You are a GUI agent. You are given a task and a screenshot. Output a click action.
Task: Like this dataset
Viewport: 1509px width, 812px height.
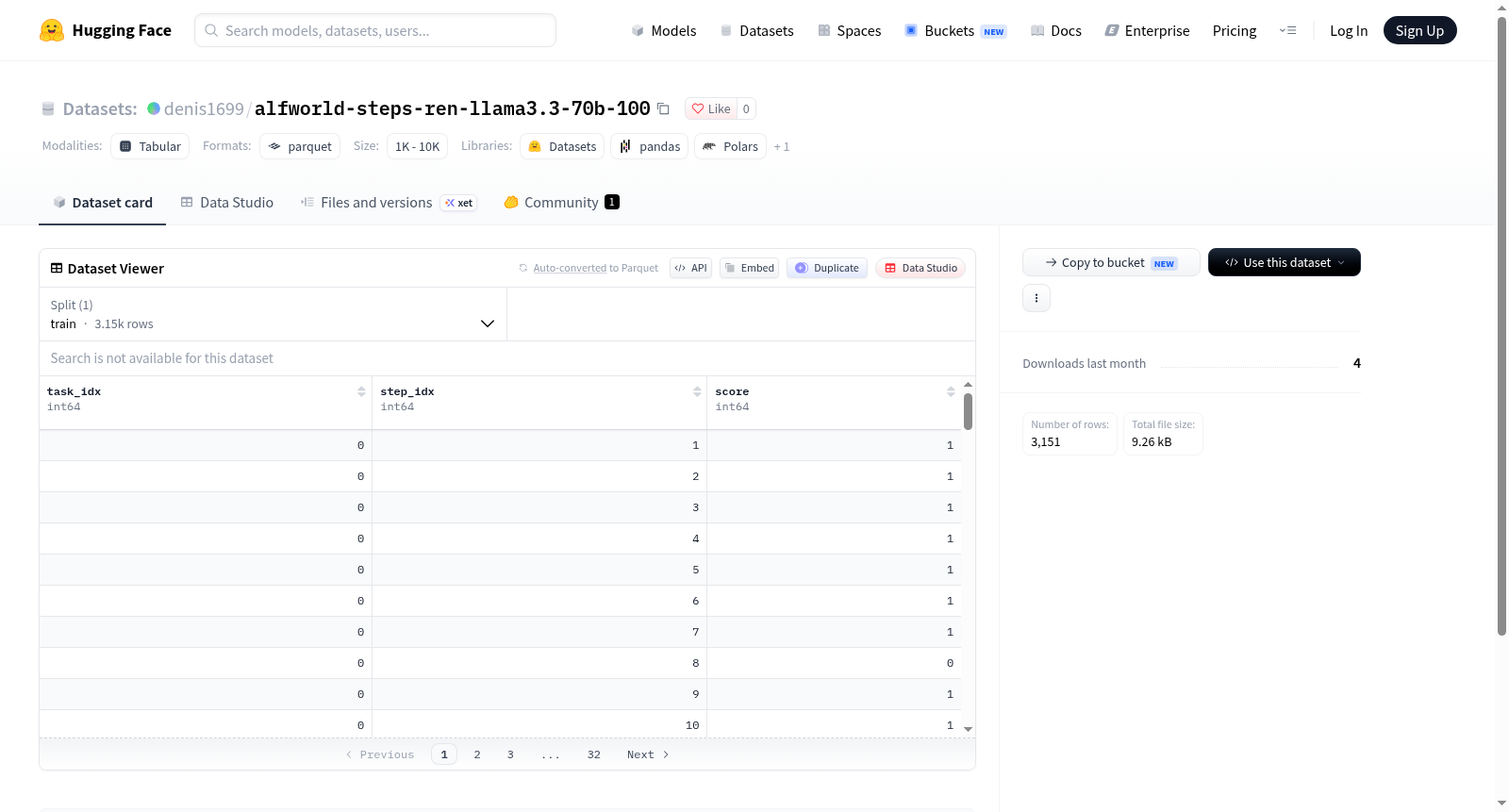point(711,108)
